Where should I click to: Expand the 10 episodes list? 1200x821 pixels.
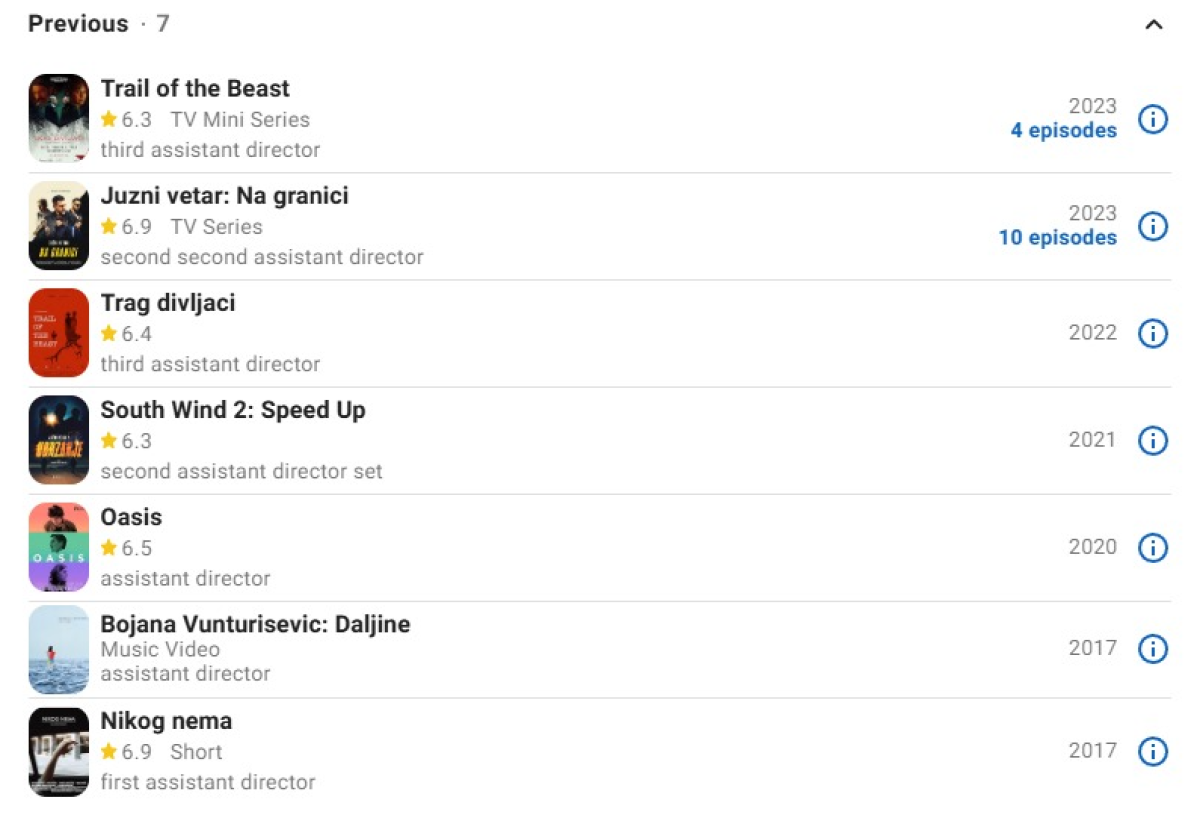point(1057,238)
